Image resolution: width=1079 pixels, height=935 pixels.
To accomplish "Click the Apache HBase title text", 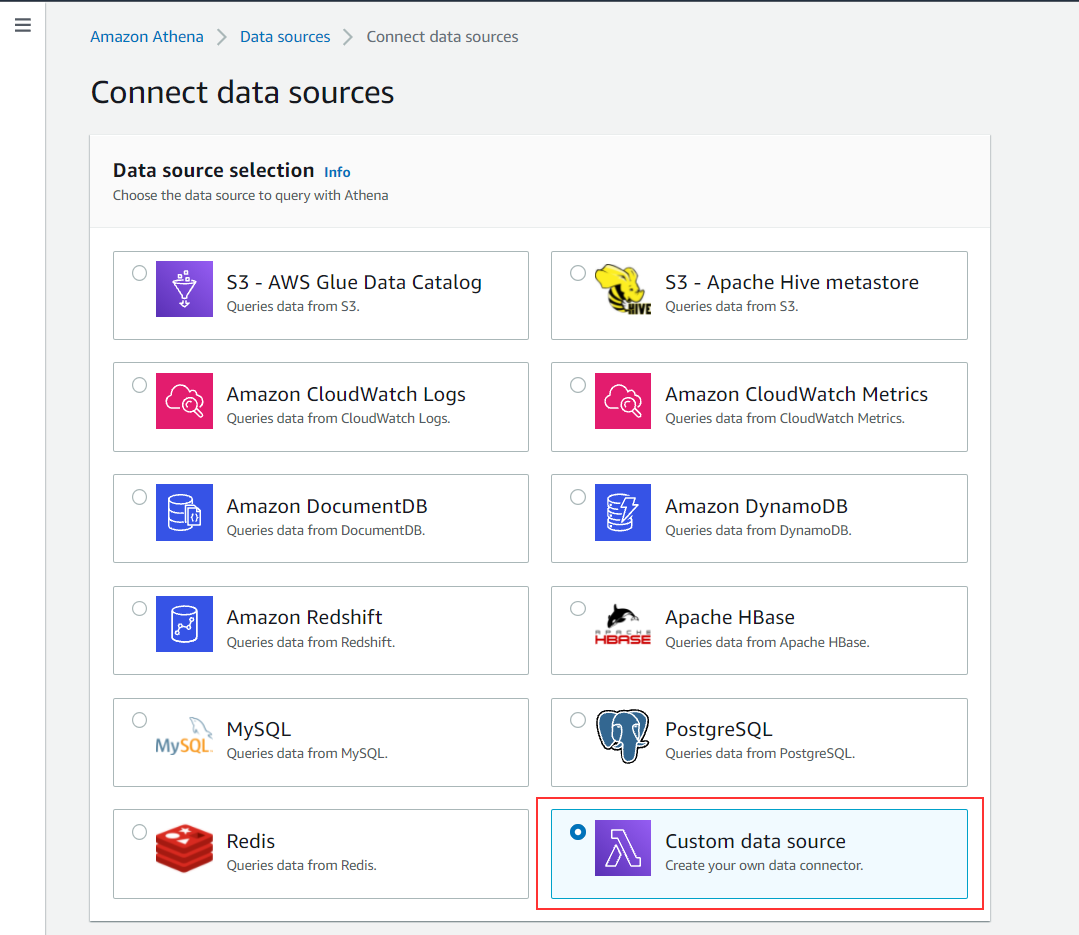I will [729, 617].
